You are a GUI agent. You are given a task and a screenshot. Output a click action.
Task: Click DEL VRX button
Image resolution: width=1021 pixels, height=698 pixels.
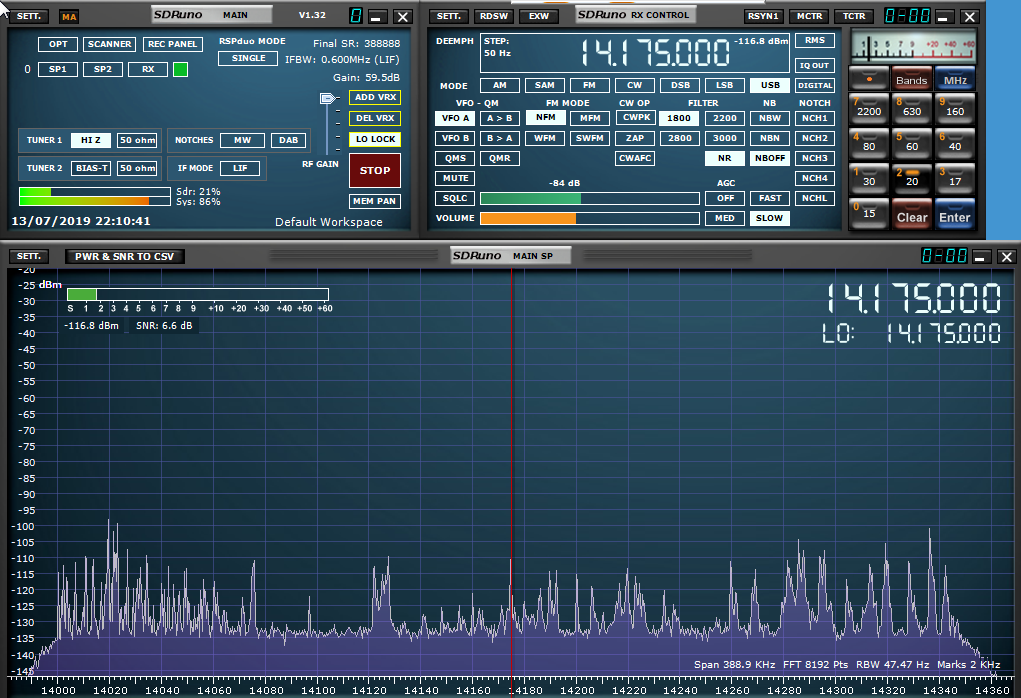(375, 118)
